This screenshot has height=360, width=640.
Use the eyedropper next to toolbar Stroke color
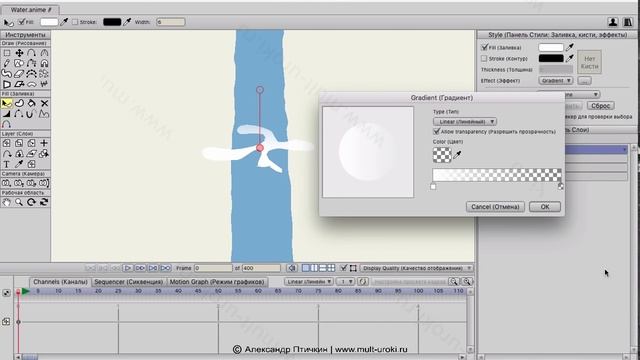pyautogui.click(x=127, y=22)
